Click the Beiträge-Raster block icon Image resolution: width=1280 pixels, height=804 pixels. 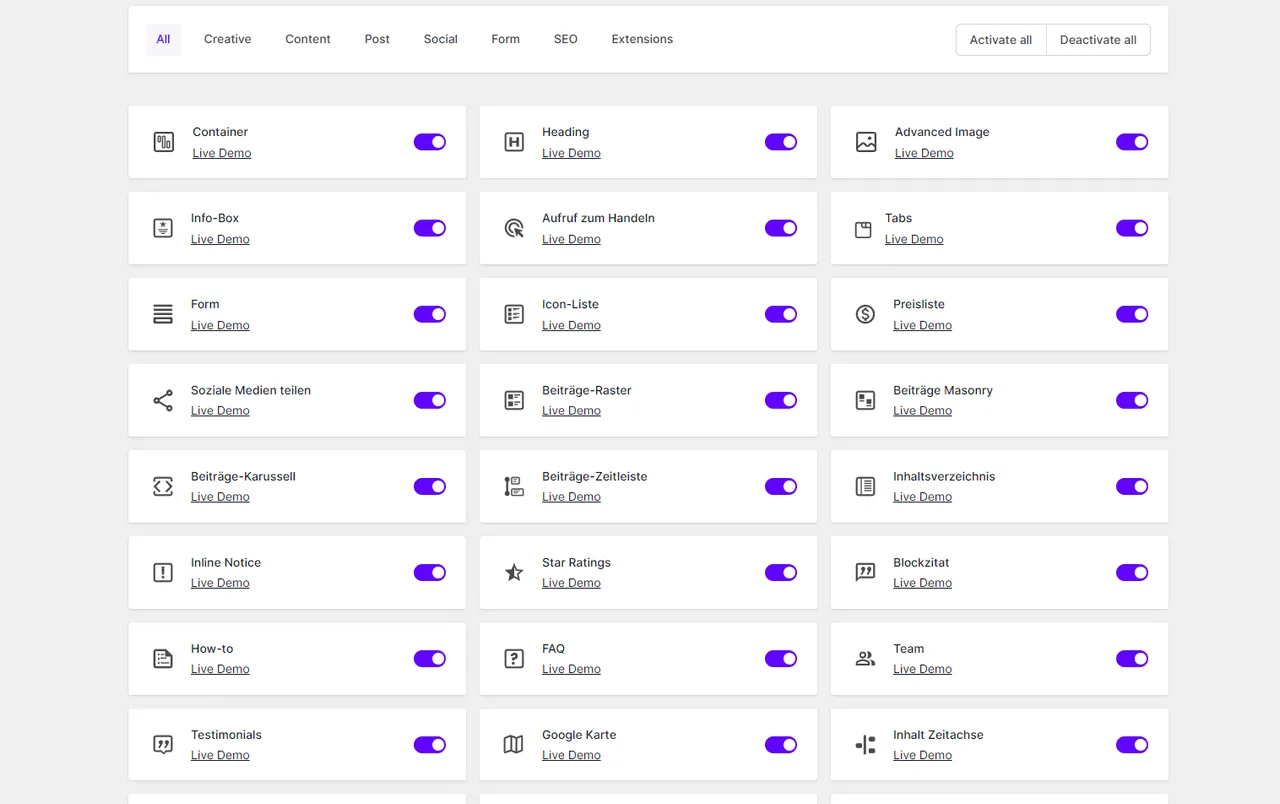coord(514,400)
